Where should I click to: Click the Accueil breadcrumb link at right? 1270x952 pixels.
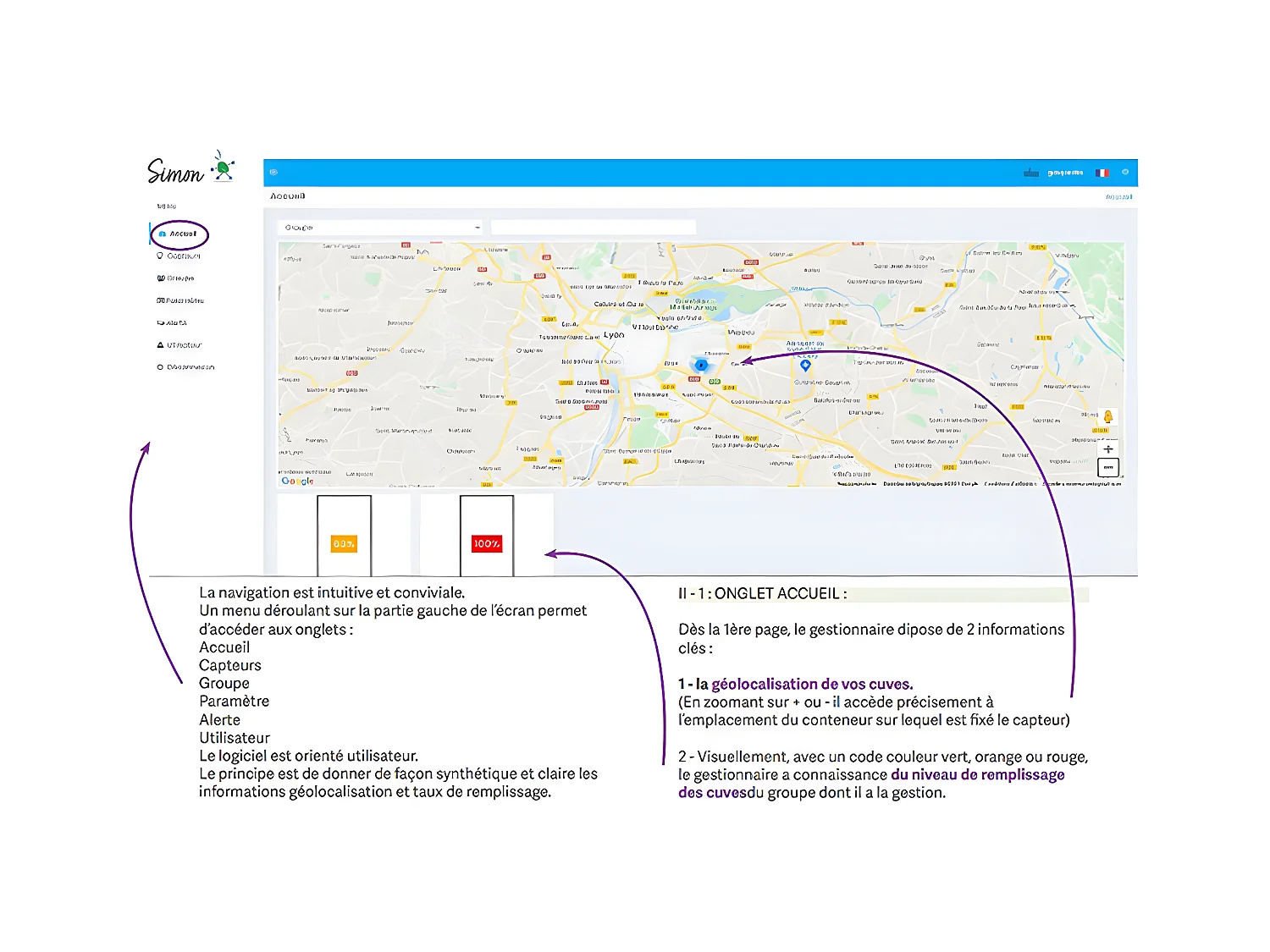1118,197
